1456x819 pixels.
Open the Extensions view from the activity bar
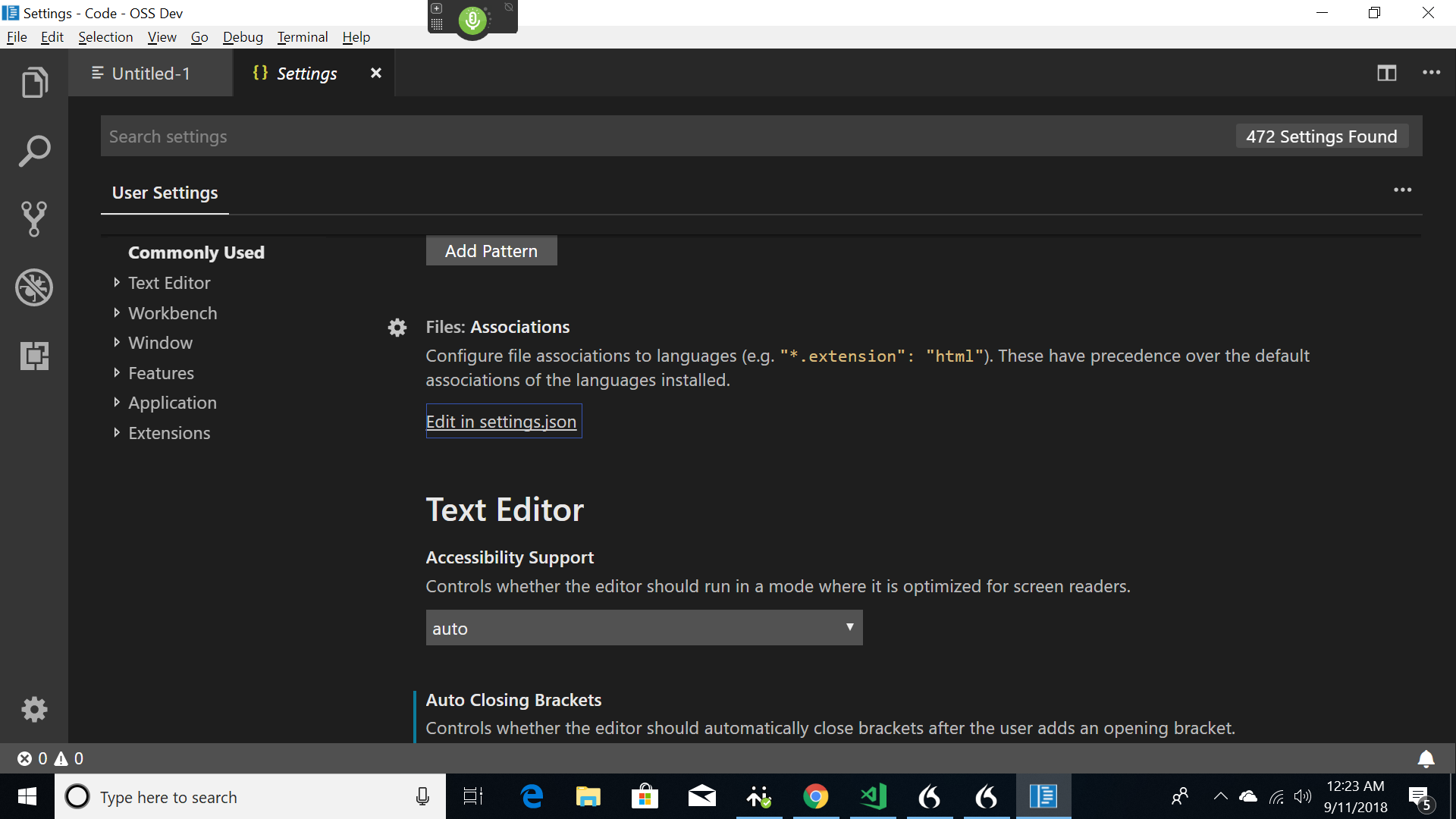(x=34, y=356)
